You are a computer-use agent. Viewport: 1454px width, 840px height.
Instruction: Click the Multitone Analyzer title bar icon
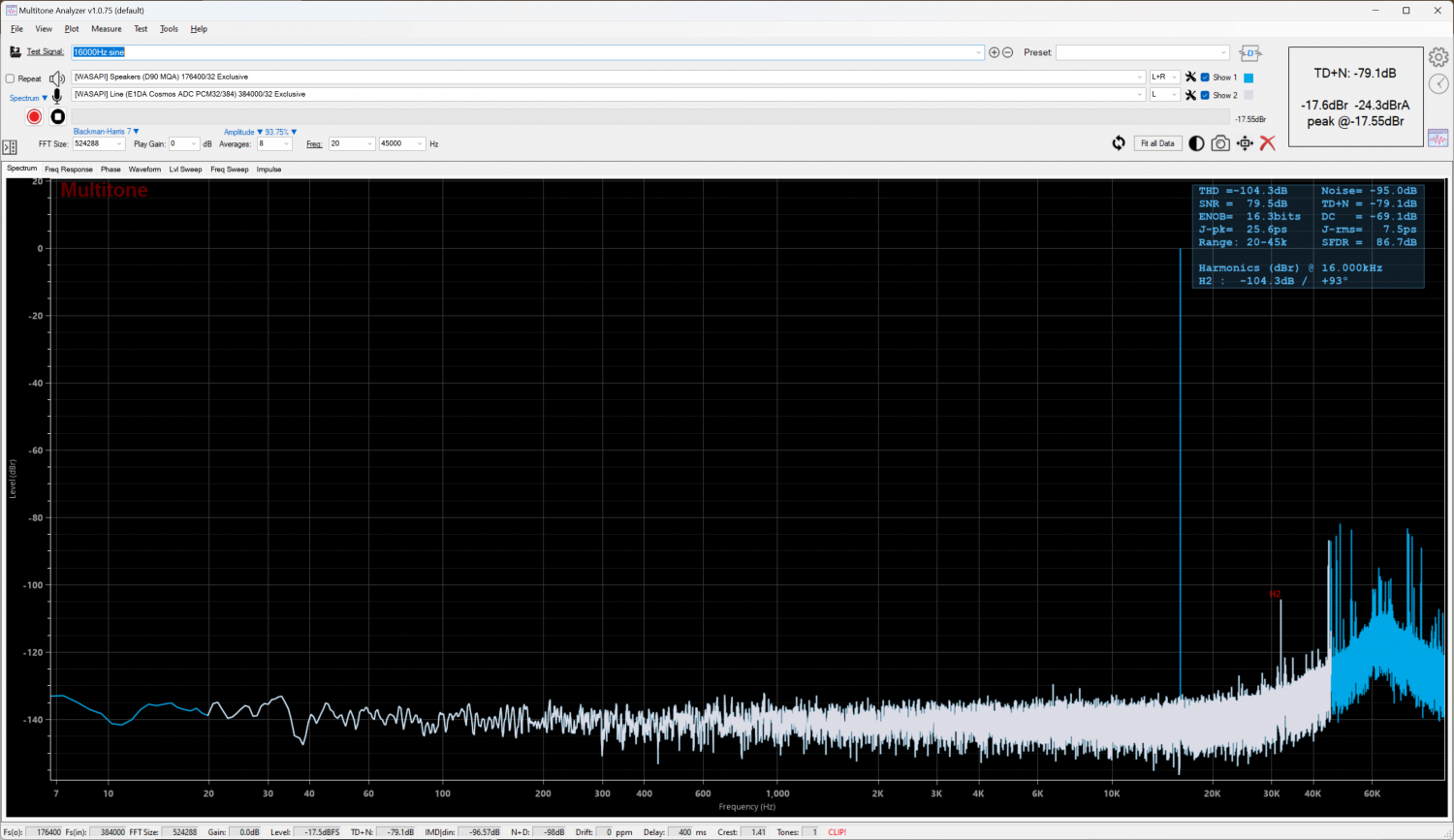(x=11, y=11)
